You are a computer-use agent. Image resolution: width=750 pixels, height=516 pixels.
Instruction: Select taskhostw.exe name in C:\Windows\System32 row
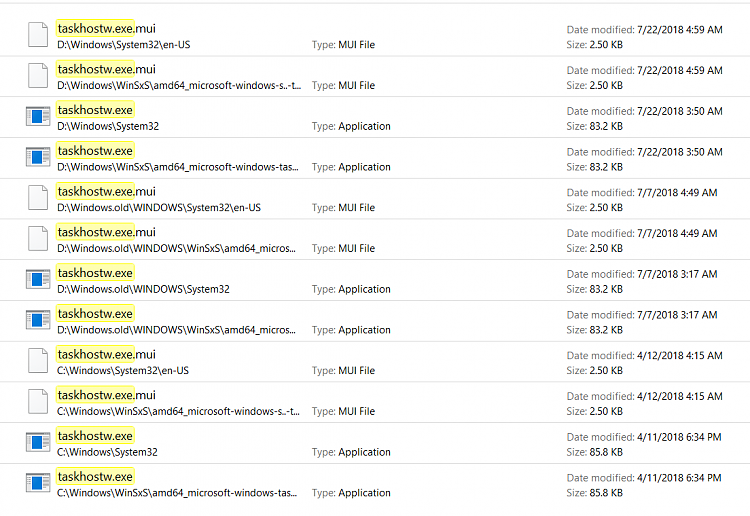[x=95, y=436]
